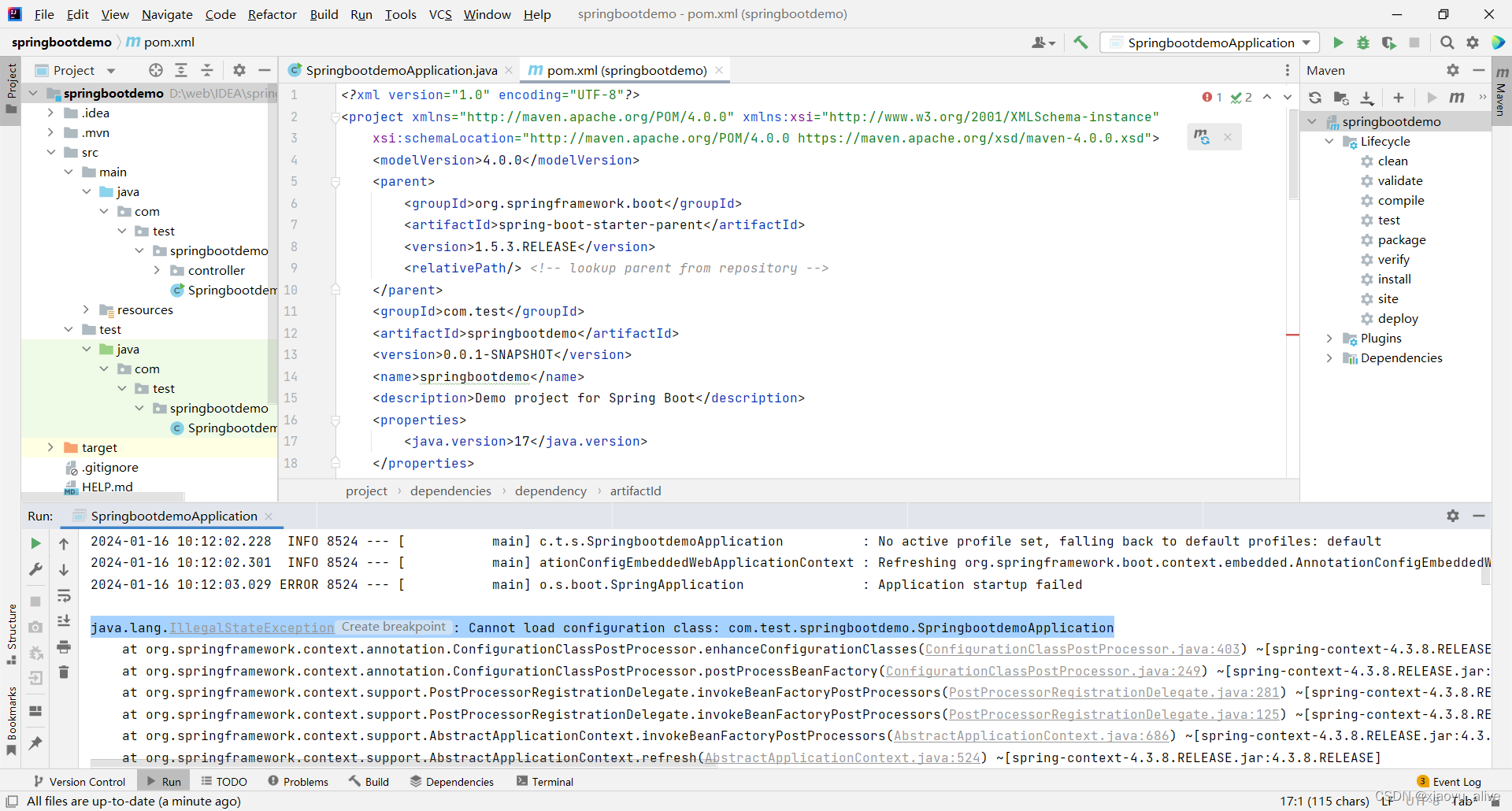Open the VCS menu
Viewport: 1512px width, 811px height.
pos(440,14)
